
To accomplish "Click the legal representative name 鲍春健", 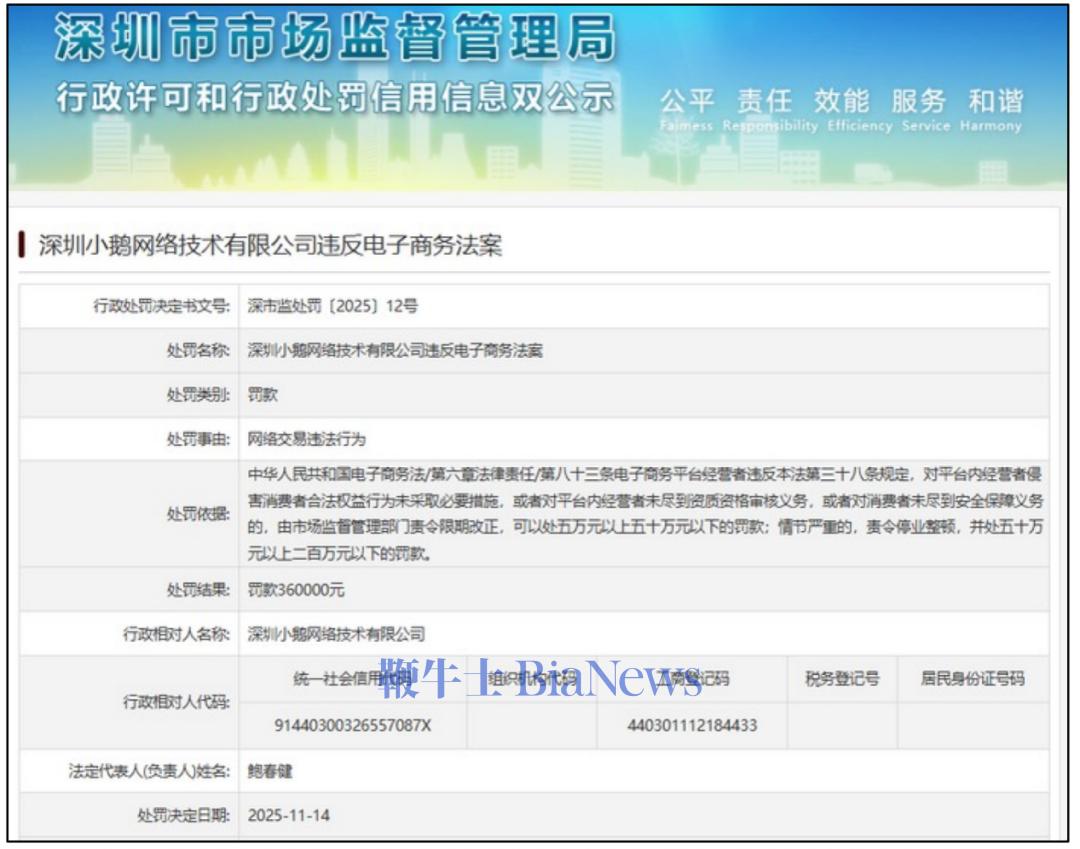I will tap(270, 771).
